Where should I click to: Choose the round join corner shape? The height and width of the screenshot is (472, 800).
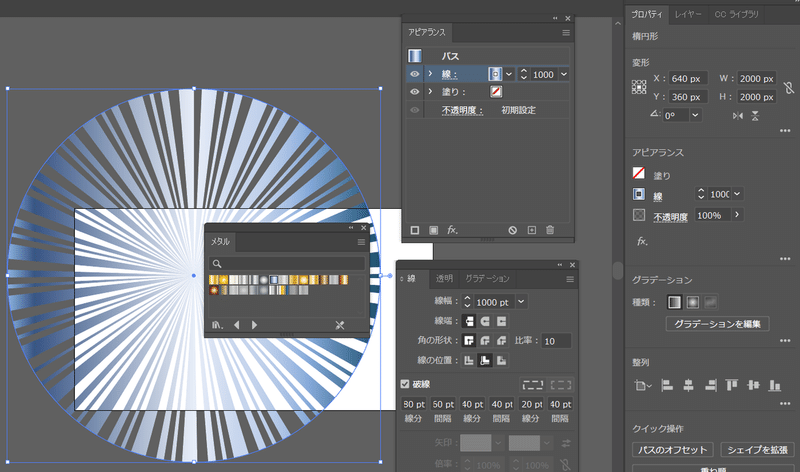point(485,340)
